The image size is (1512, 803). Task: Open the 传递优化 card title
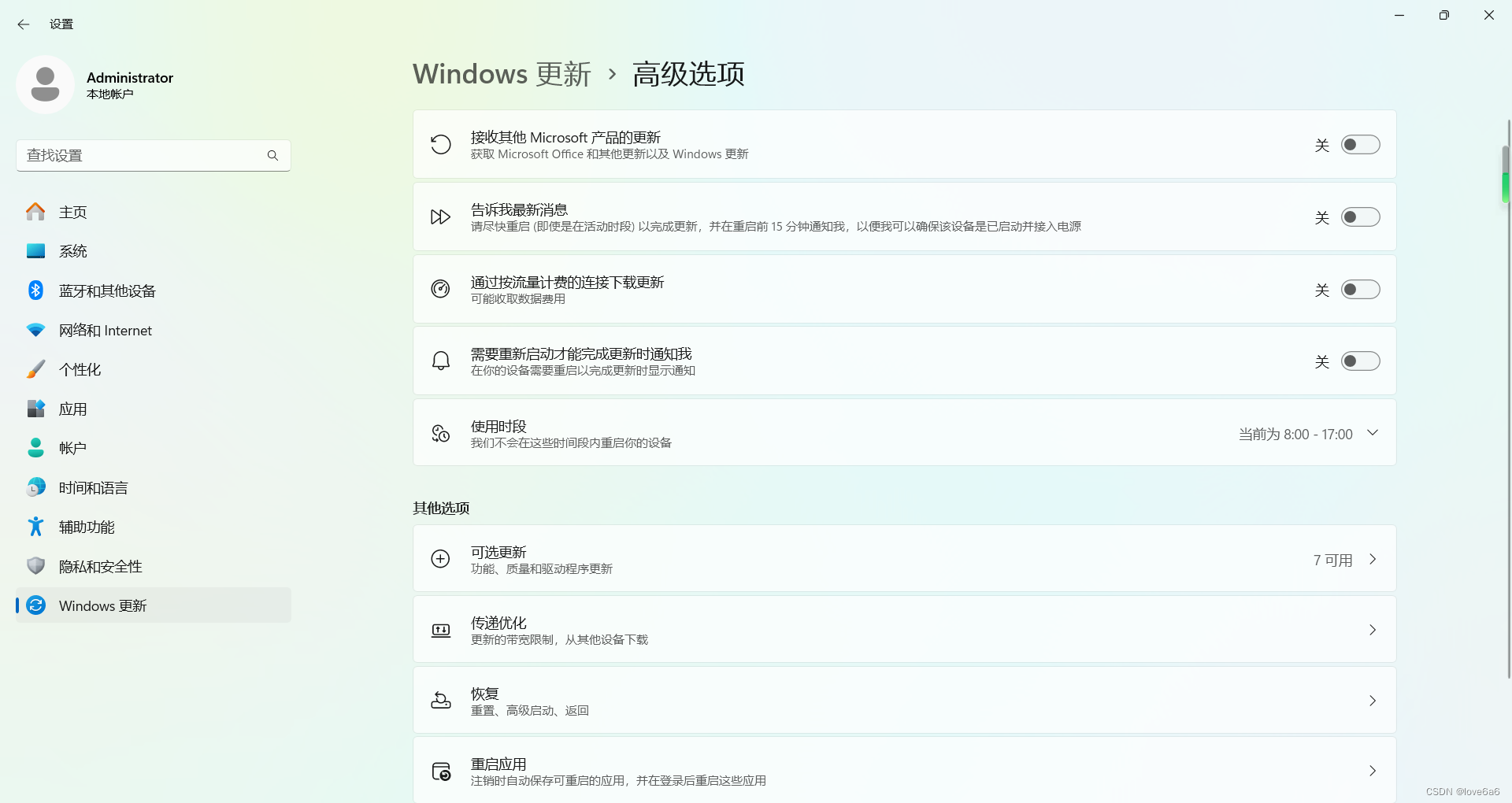(x=498, y=623)
